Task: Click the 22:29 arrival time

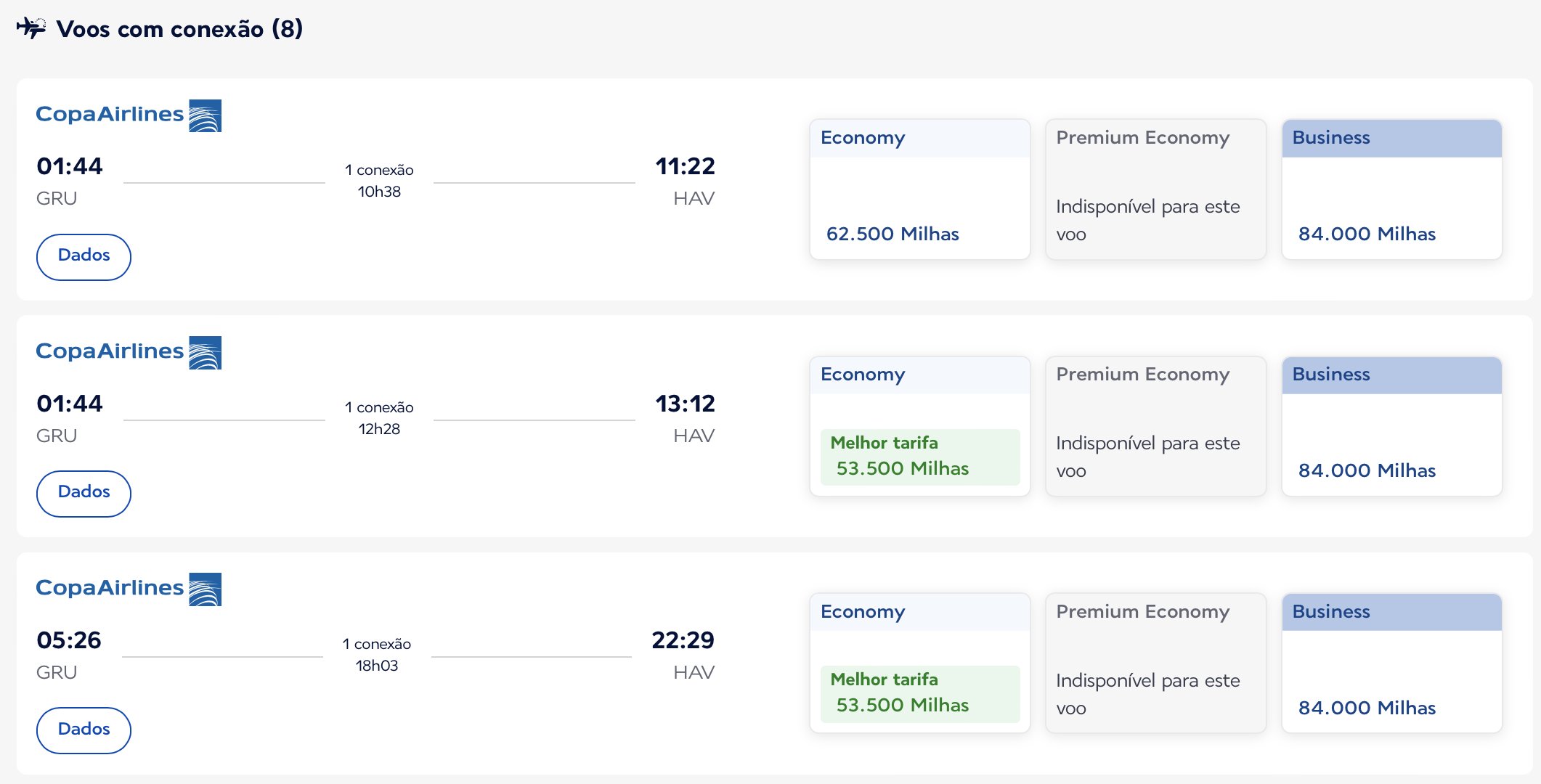Action: [683, 640]
